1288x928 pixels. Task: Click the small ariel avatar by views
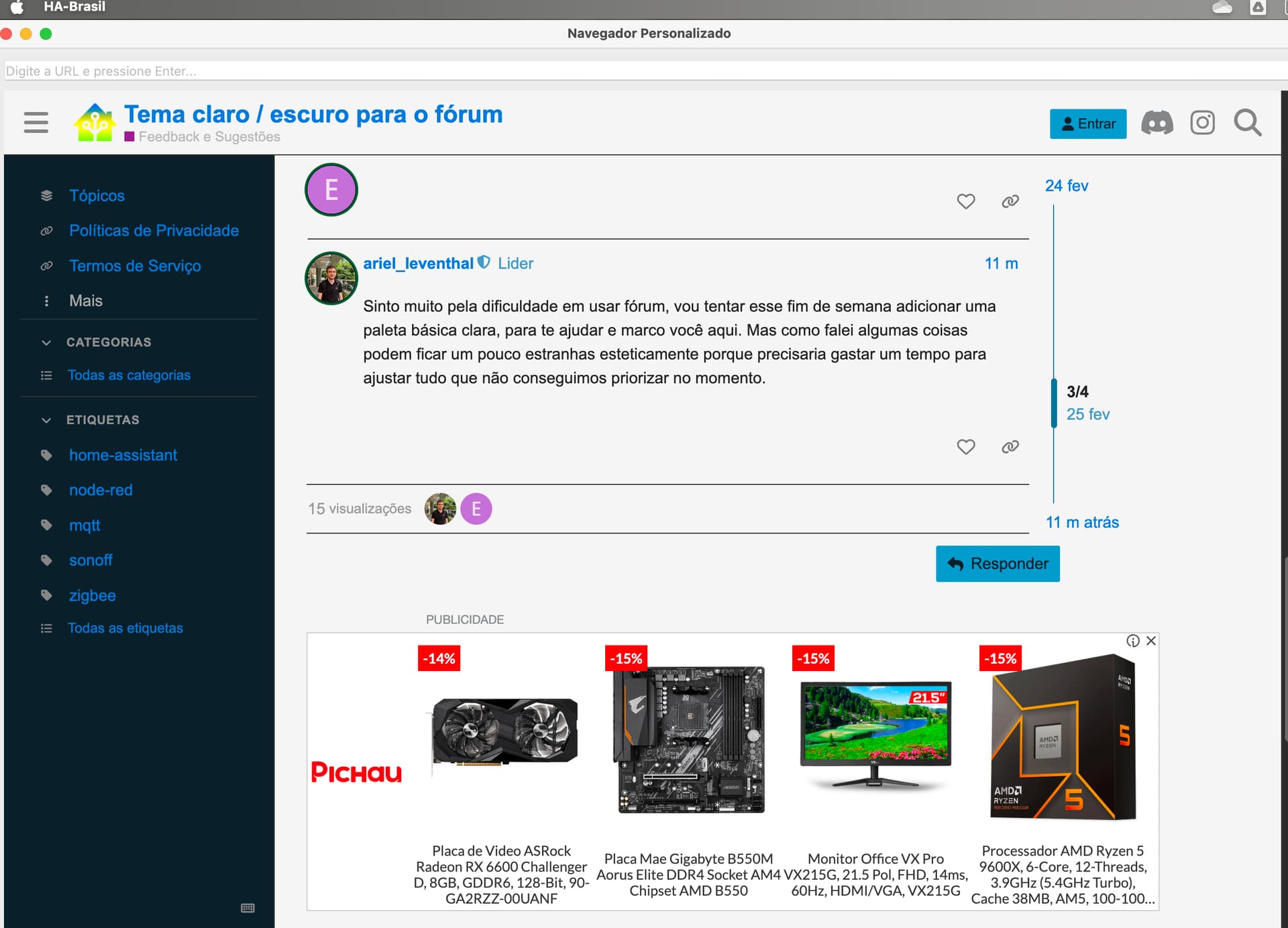[x=440, y=509]
